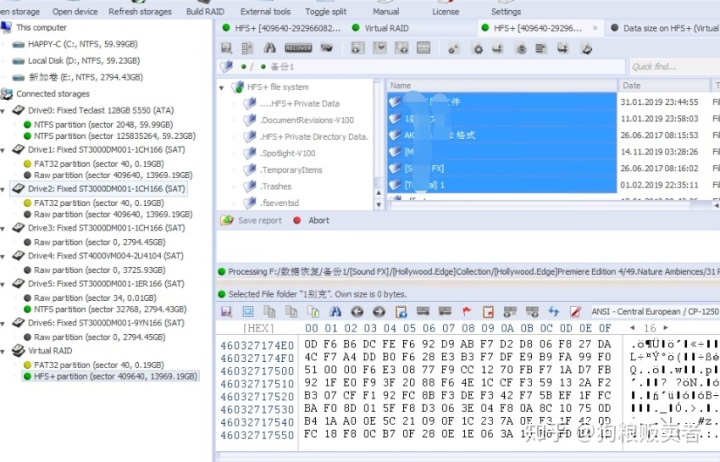
Task: Click the folder tree scrollbar down arrow
Action: point(379,204)
